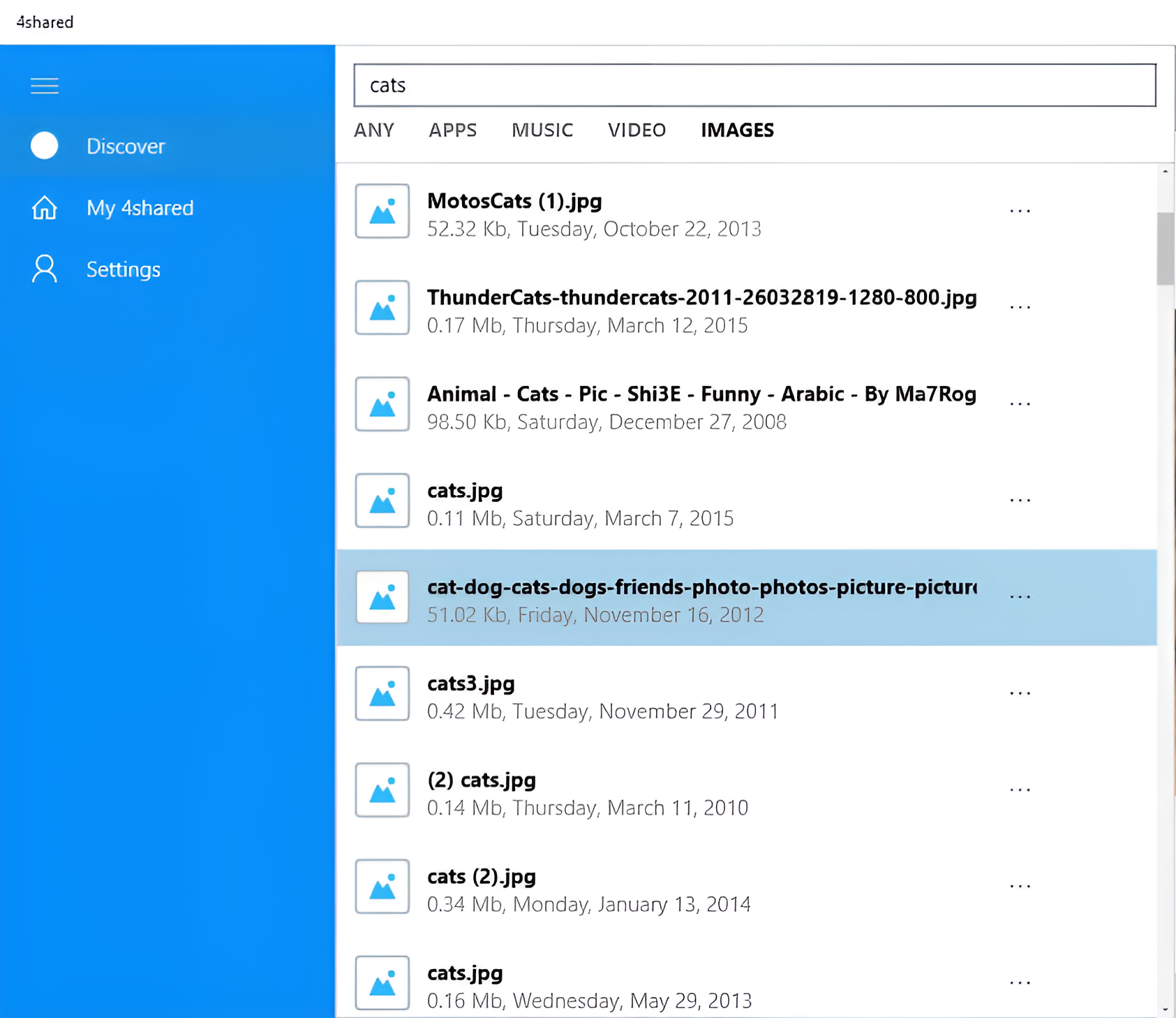This screenshot has height=1018, width=1176.
Task: Select the IMAGES filter tab
Action: coord(738,131)
